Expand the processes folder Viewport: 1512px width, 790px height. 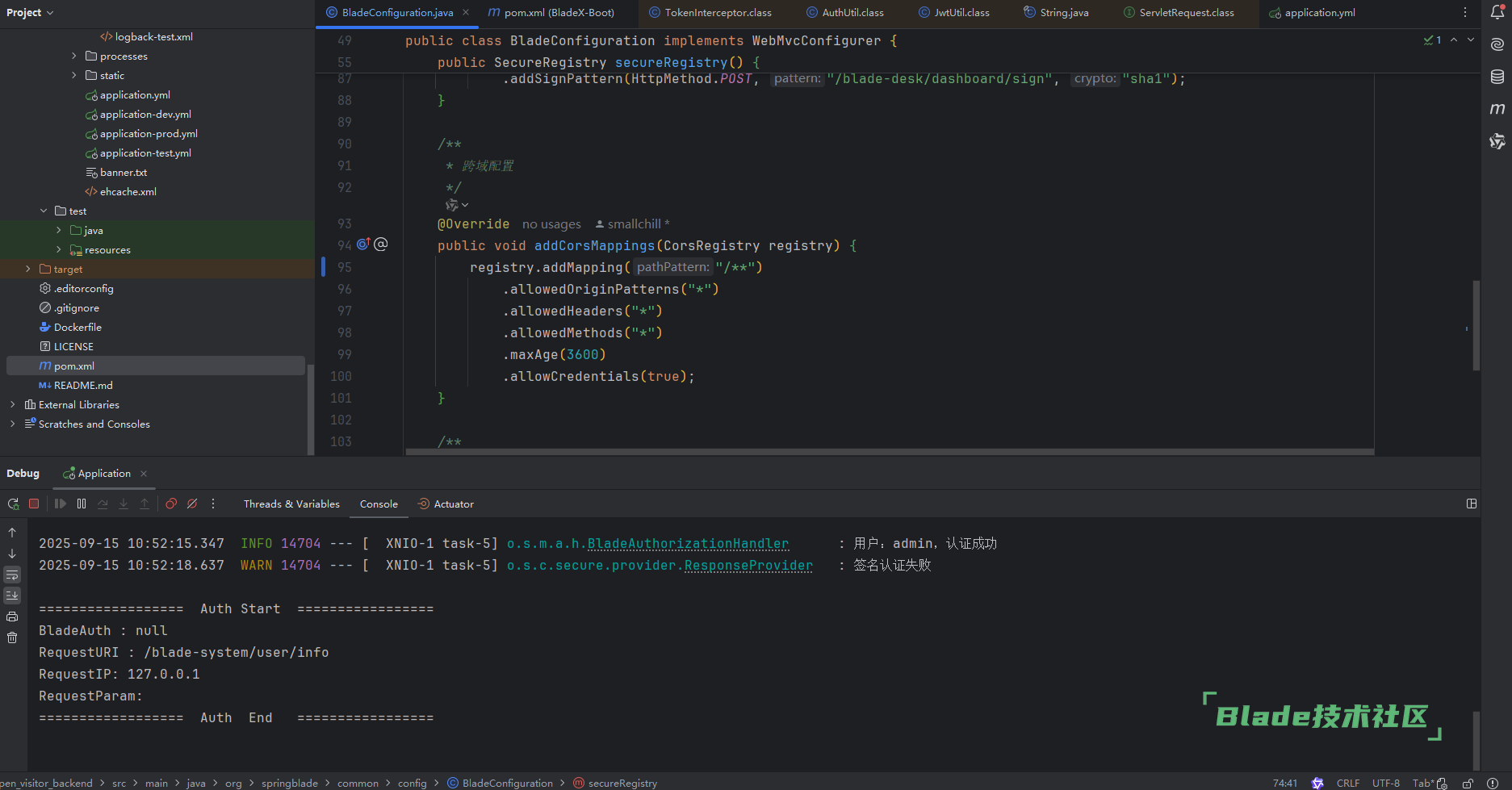[x=74, y=56]
